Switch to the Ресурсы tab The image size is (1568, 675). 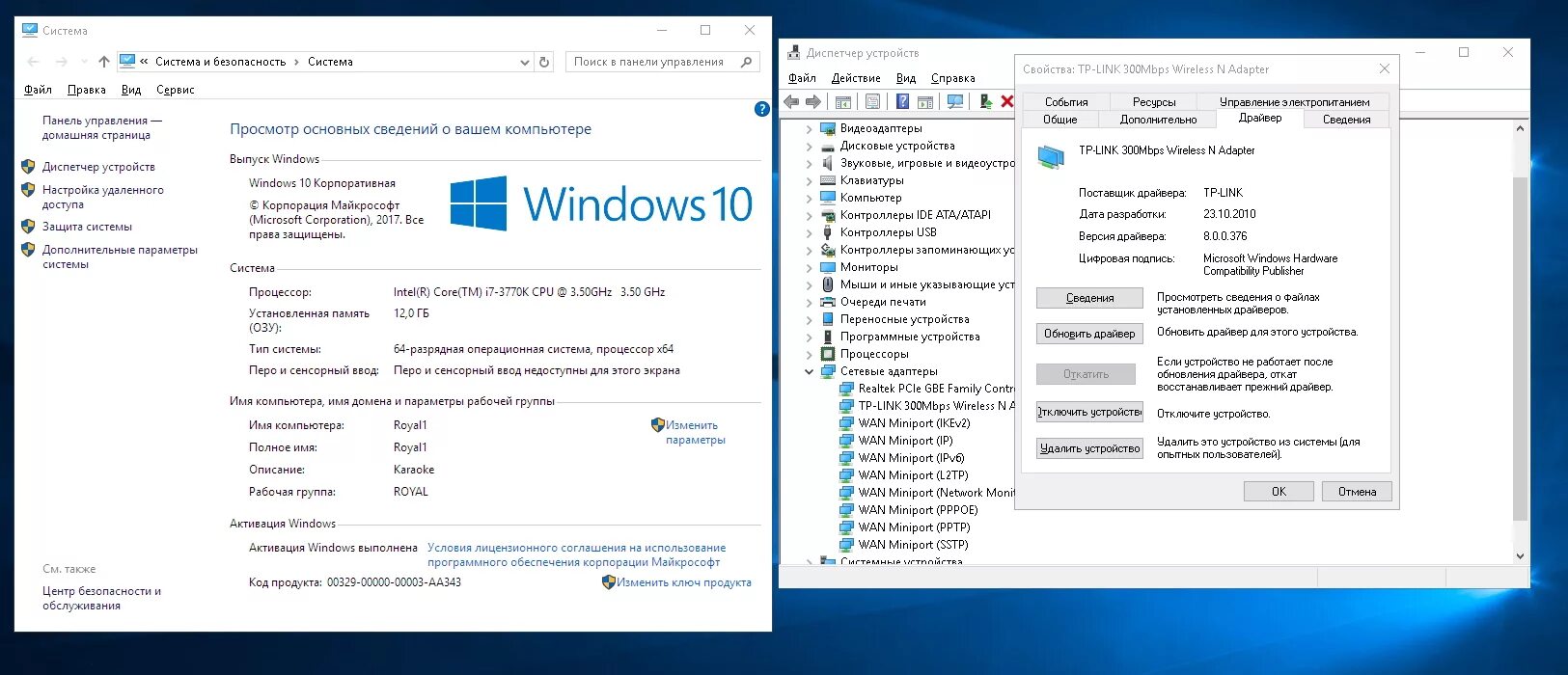tap(1153, 102)
